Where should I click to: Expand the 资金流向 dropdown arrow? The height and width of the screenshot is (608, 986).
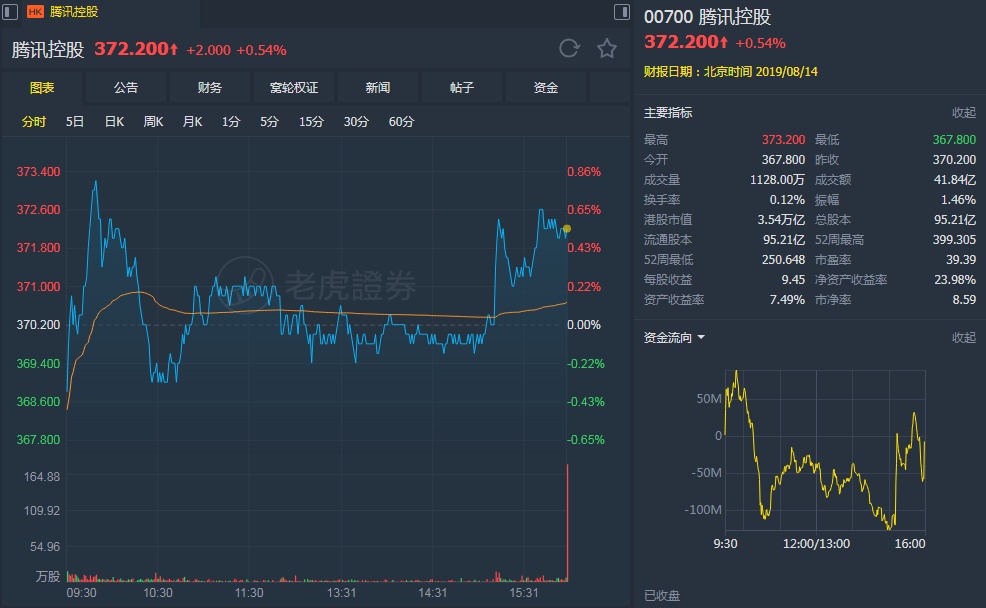(x=701, y=338)
